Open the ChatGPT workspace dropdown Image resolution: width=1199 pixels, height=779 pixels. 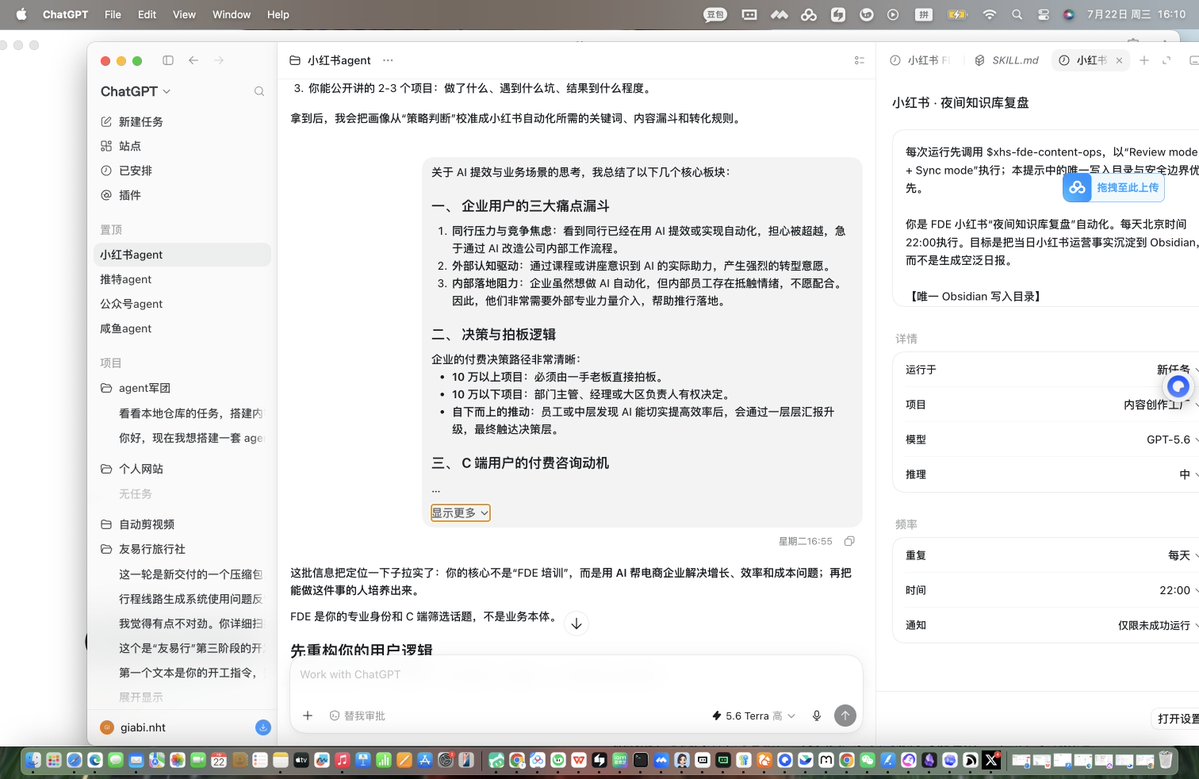[135, 91]
